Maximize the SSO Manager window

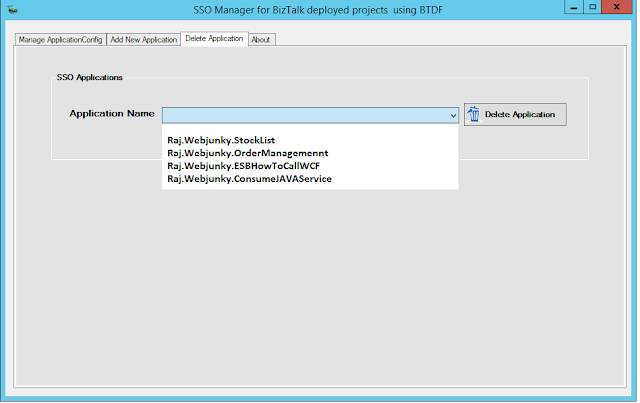[x=593, y=7]
